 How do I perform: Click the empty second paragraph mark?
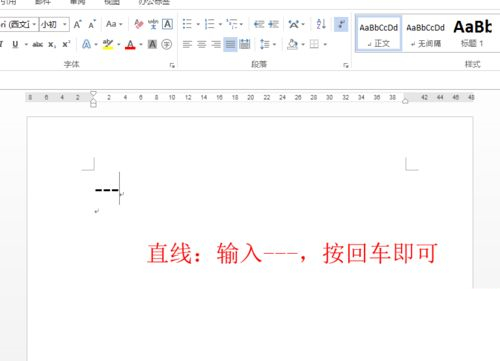[x=96, y=211]
